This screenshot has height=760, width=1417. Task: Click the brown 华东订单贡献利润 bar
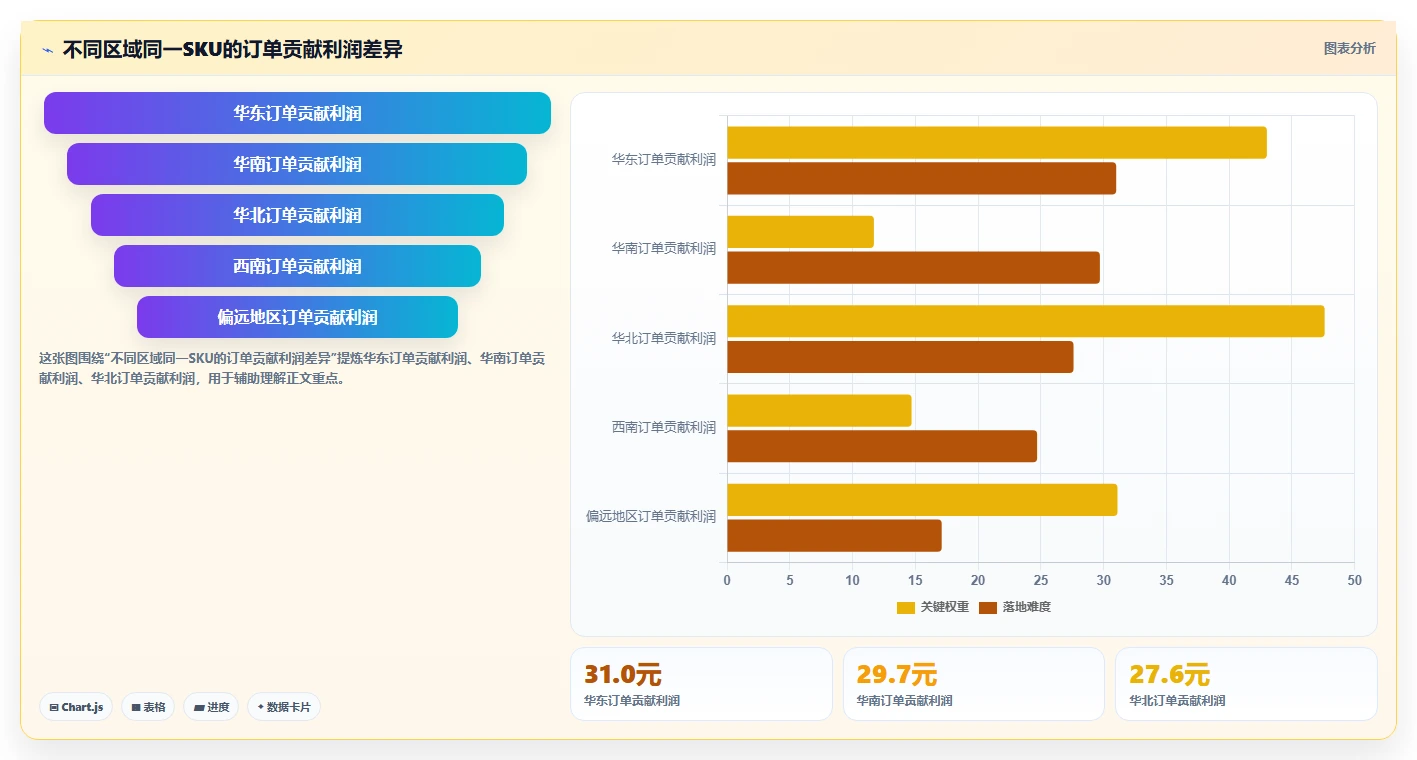point(921,178)
